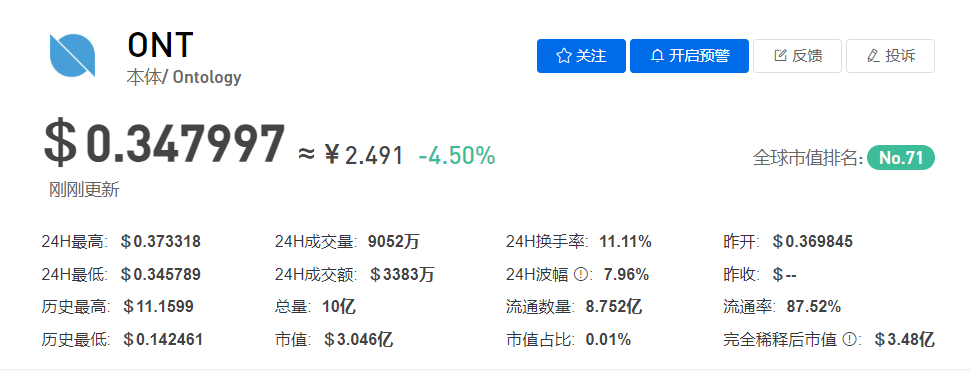Click 24H最高 value $0.373318
The image size is (970, 371).
[160, 241]
